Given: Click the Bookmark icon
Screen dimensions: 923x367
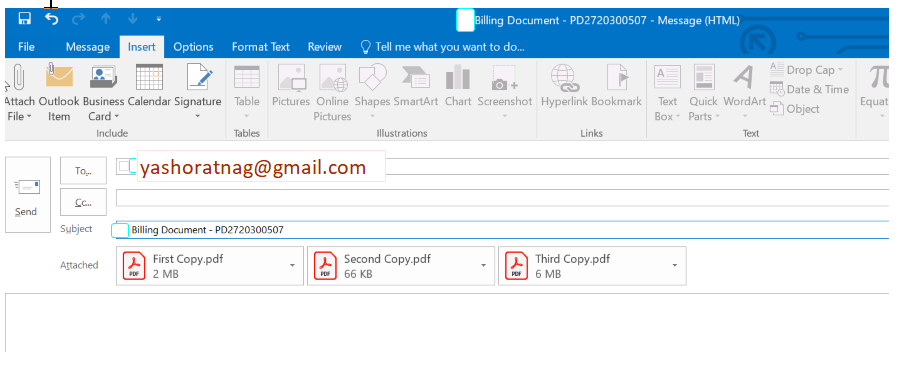Looking at the screenshot, I should pos(616,78).
